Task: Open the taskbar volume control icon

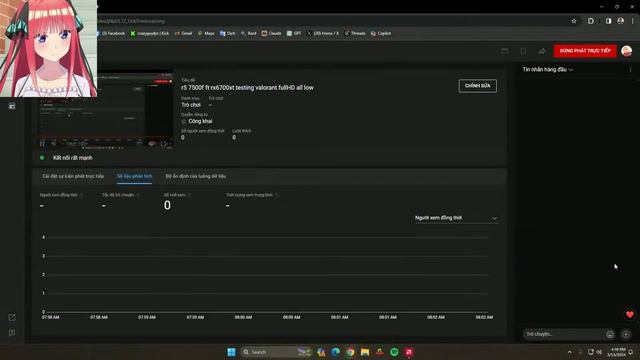Action: coord(599,352)
